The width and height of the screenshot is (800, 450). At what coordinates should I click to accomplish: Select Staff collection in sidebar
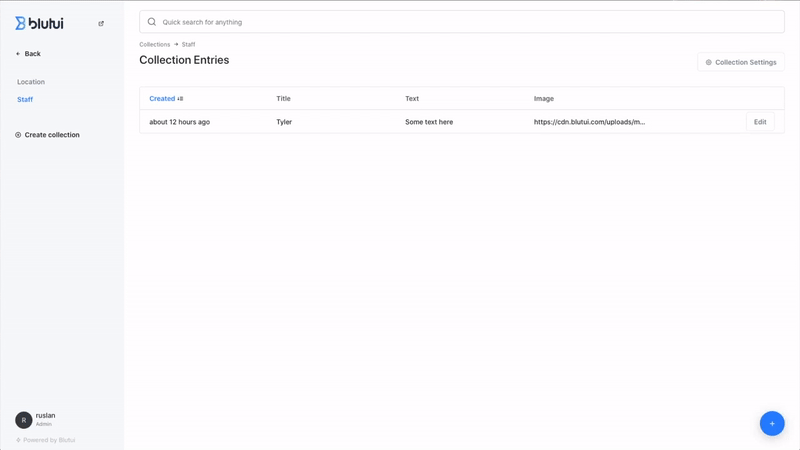click(x=25, y=100)
